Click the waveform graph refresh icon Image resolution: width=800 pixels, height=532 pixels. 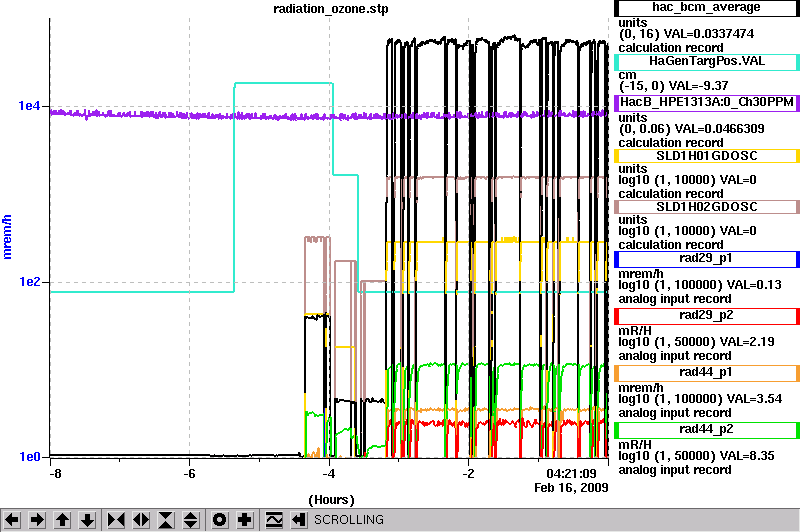pyautogui.click(x=274, y=520)
